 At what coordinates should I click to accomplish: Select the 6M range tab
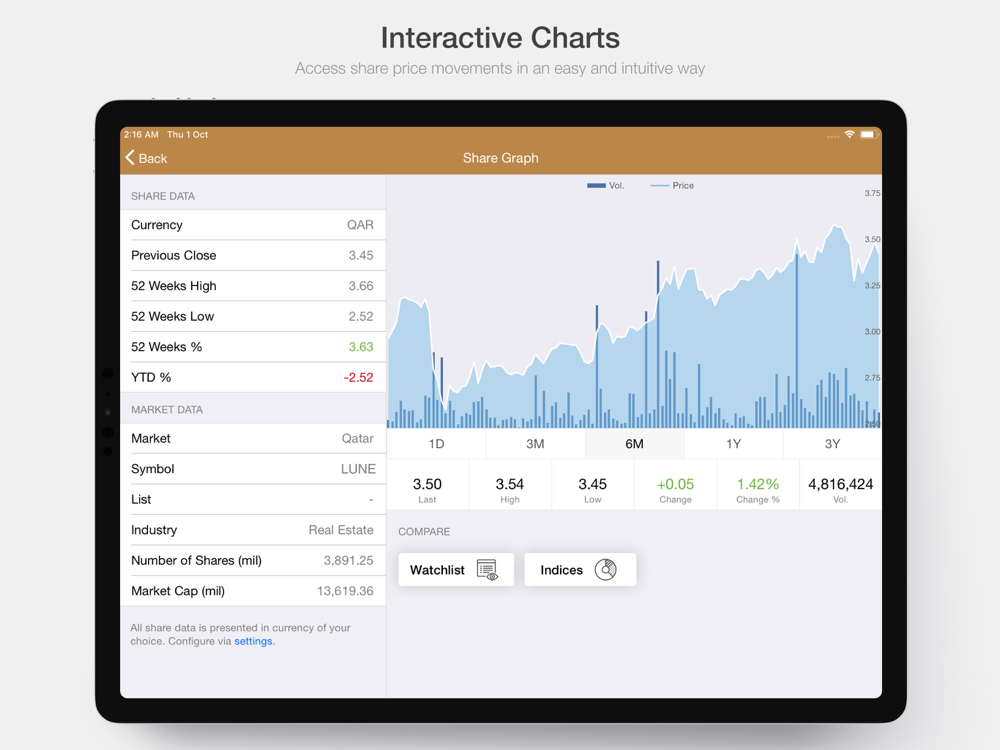(x=635, y=444)
